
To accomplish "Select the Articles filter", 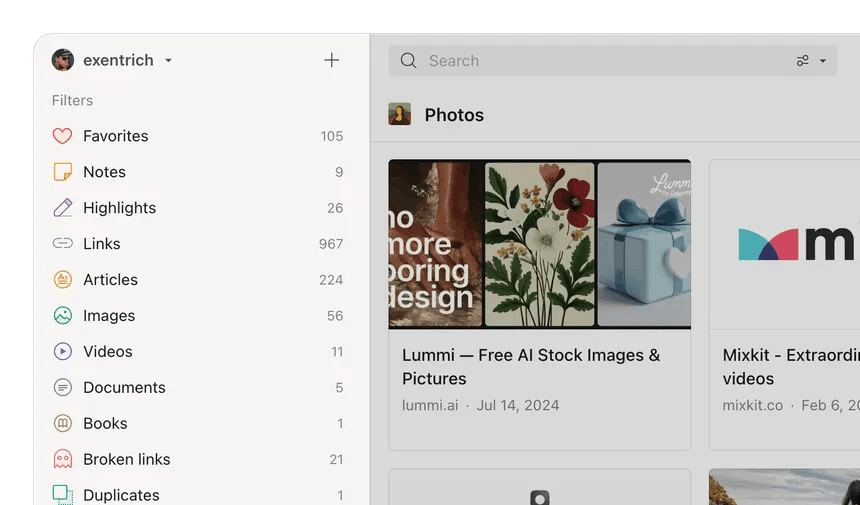I will click(x=197, y=280).
